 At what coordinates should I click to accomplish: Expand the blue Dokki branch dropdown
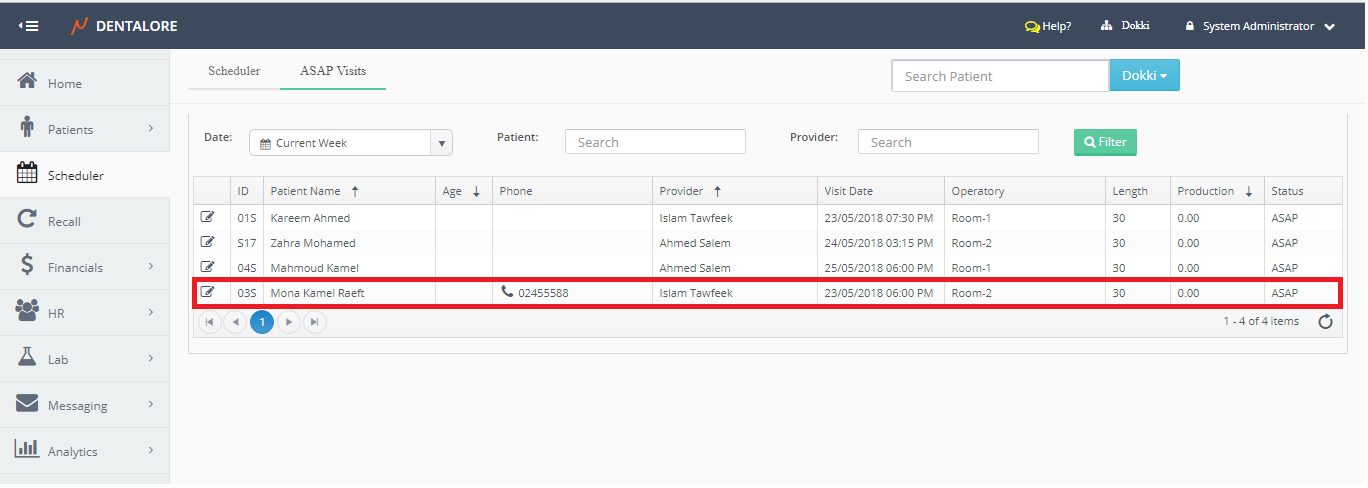click(x=1144, y=76)
